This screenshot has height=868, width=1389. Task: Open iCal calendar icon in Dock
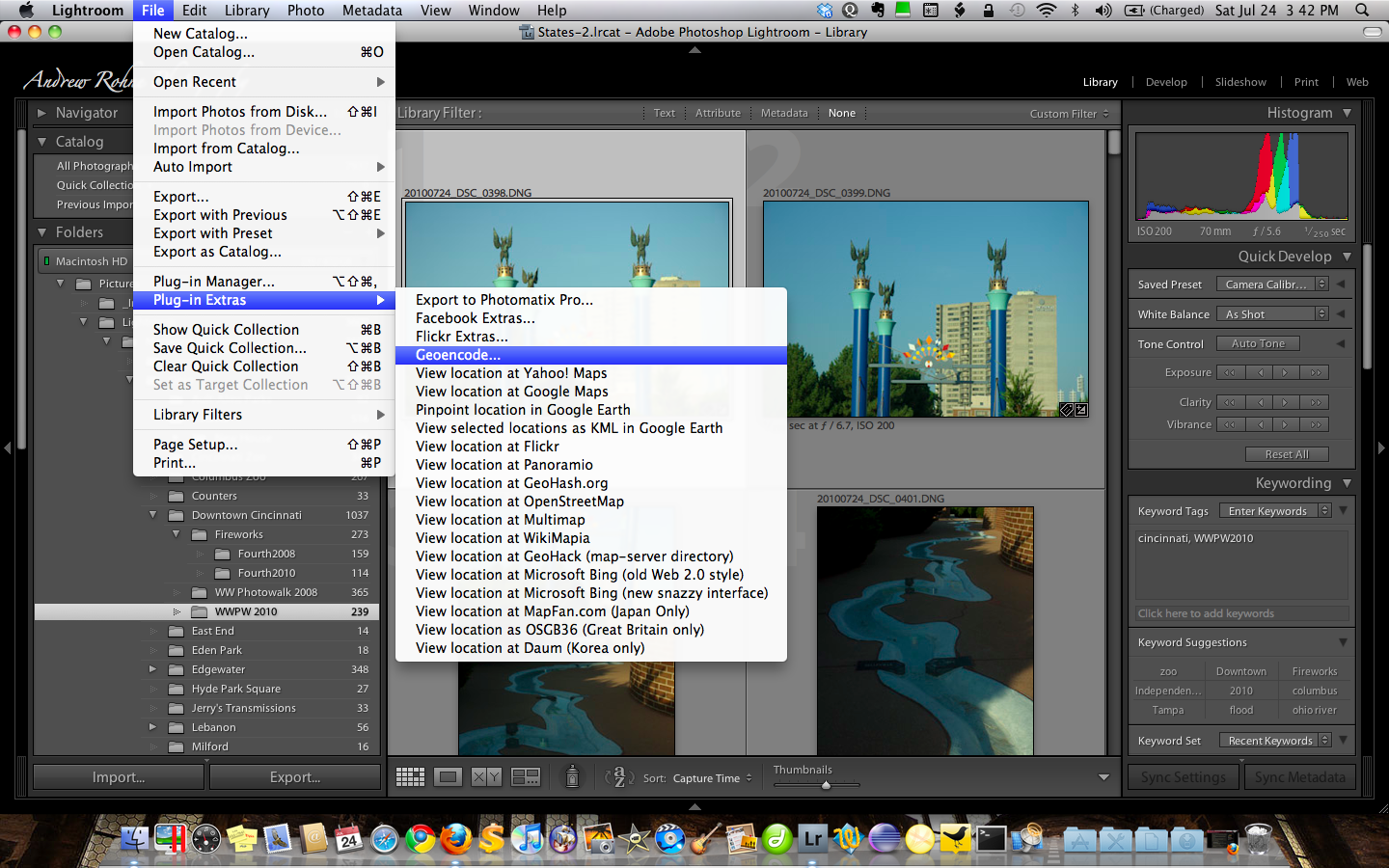pos(349,838)
